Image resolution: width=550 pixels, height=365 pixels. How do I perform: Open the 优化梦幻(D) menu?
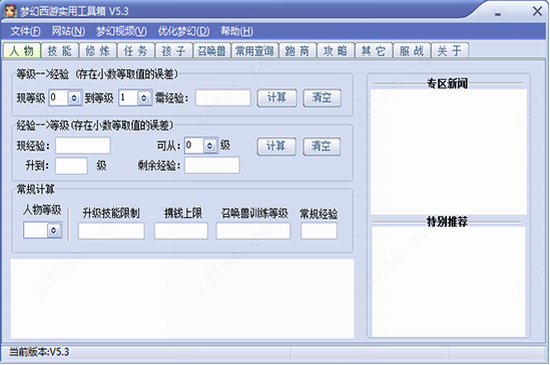tap(183, 31)
